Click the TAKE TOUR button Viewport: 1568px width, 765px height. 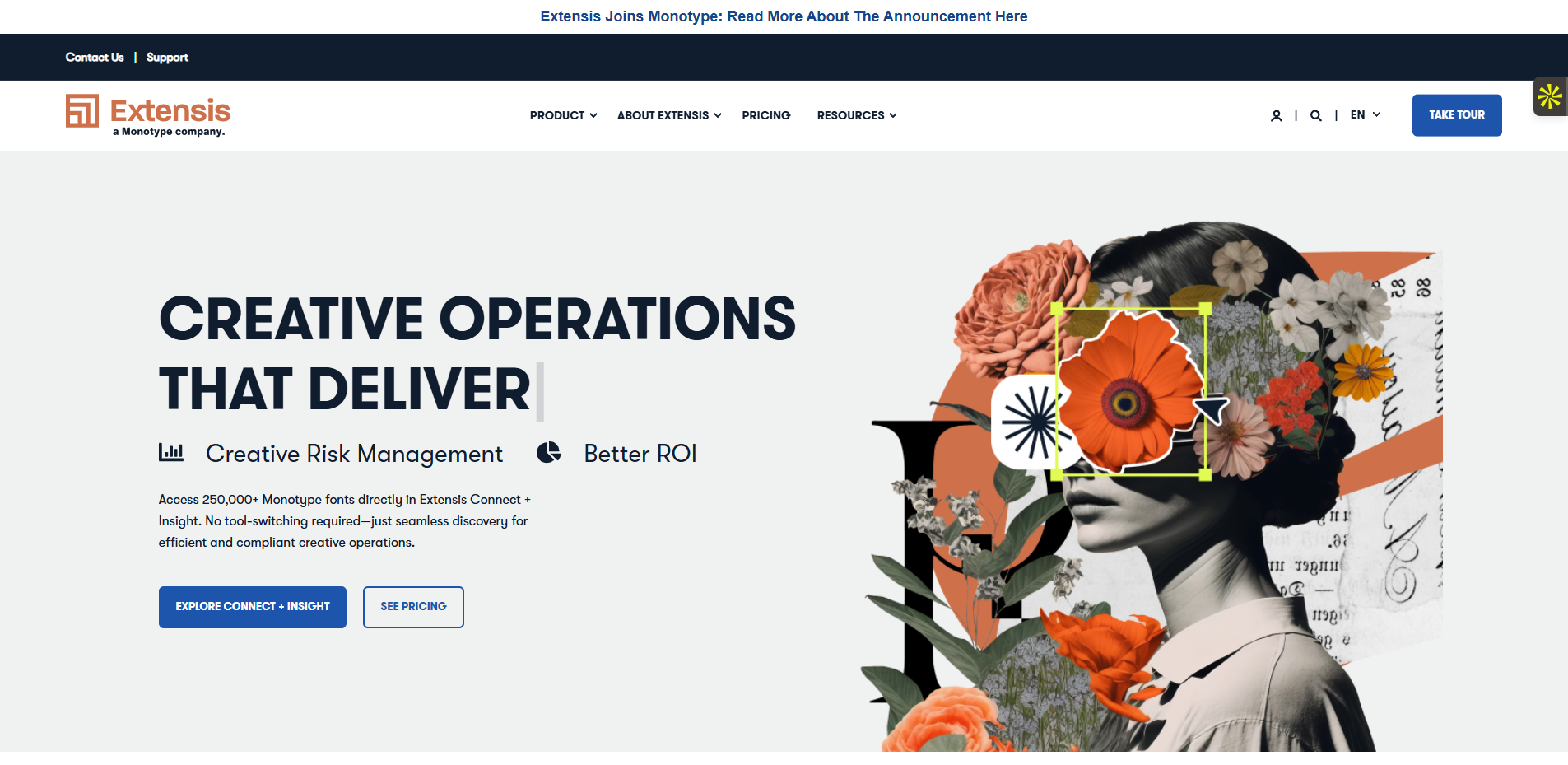(x=1457, y=115)
